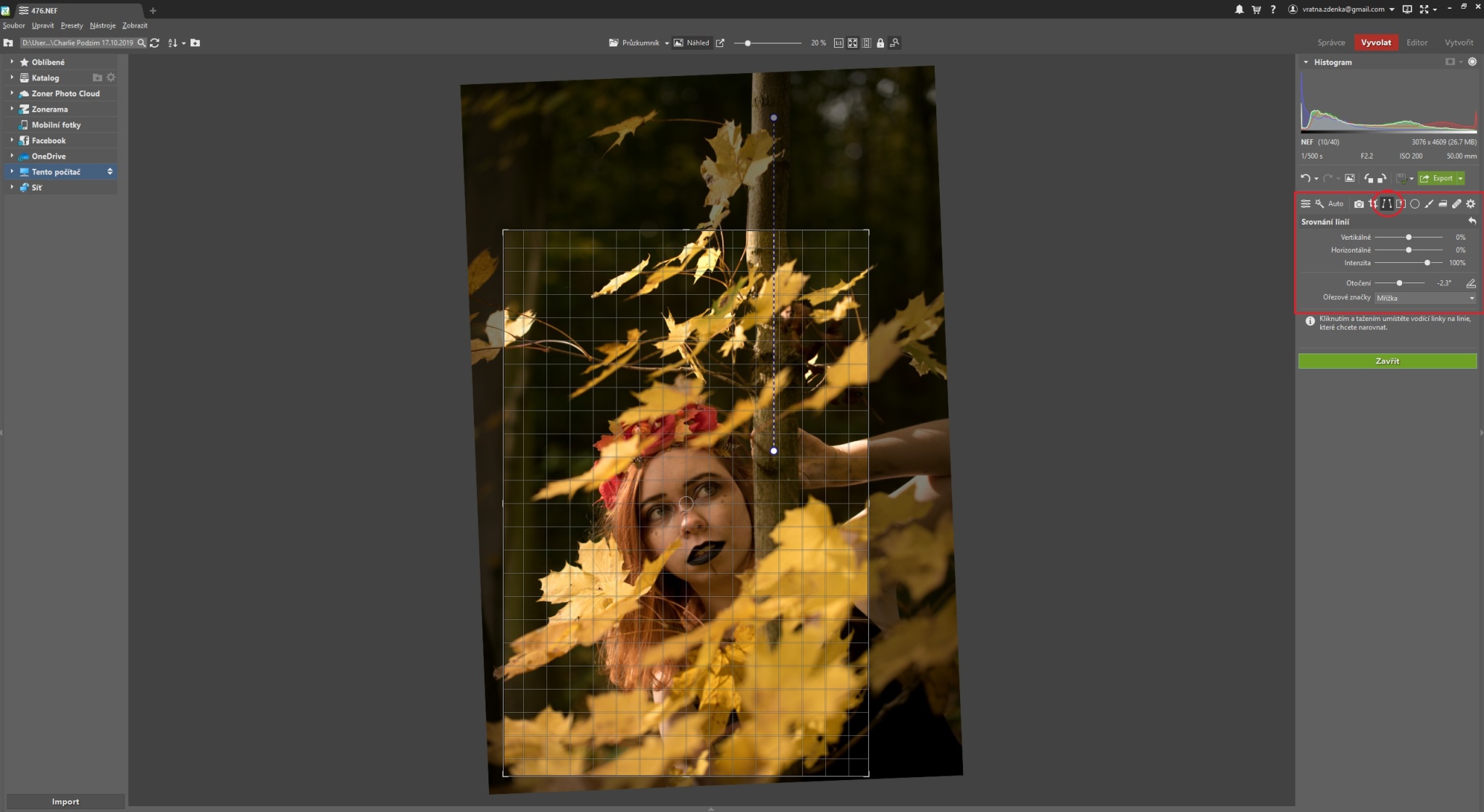Select the Filter brush tool icon
Image resolution: width=1484 pixels, height=812 pixels.
coord(1429,204)
